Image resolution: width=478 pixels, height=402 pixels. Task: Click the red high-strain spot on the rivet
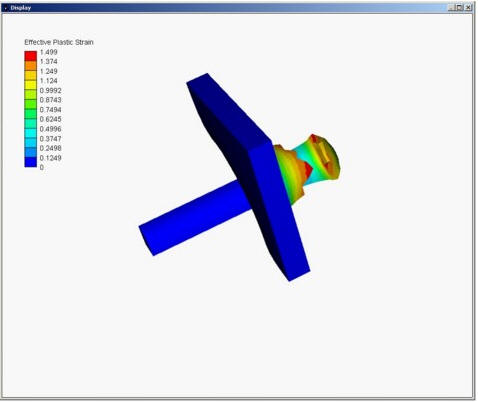tap(308, 169)
